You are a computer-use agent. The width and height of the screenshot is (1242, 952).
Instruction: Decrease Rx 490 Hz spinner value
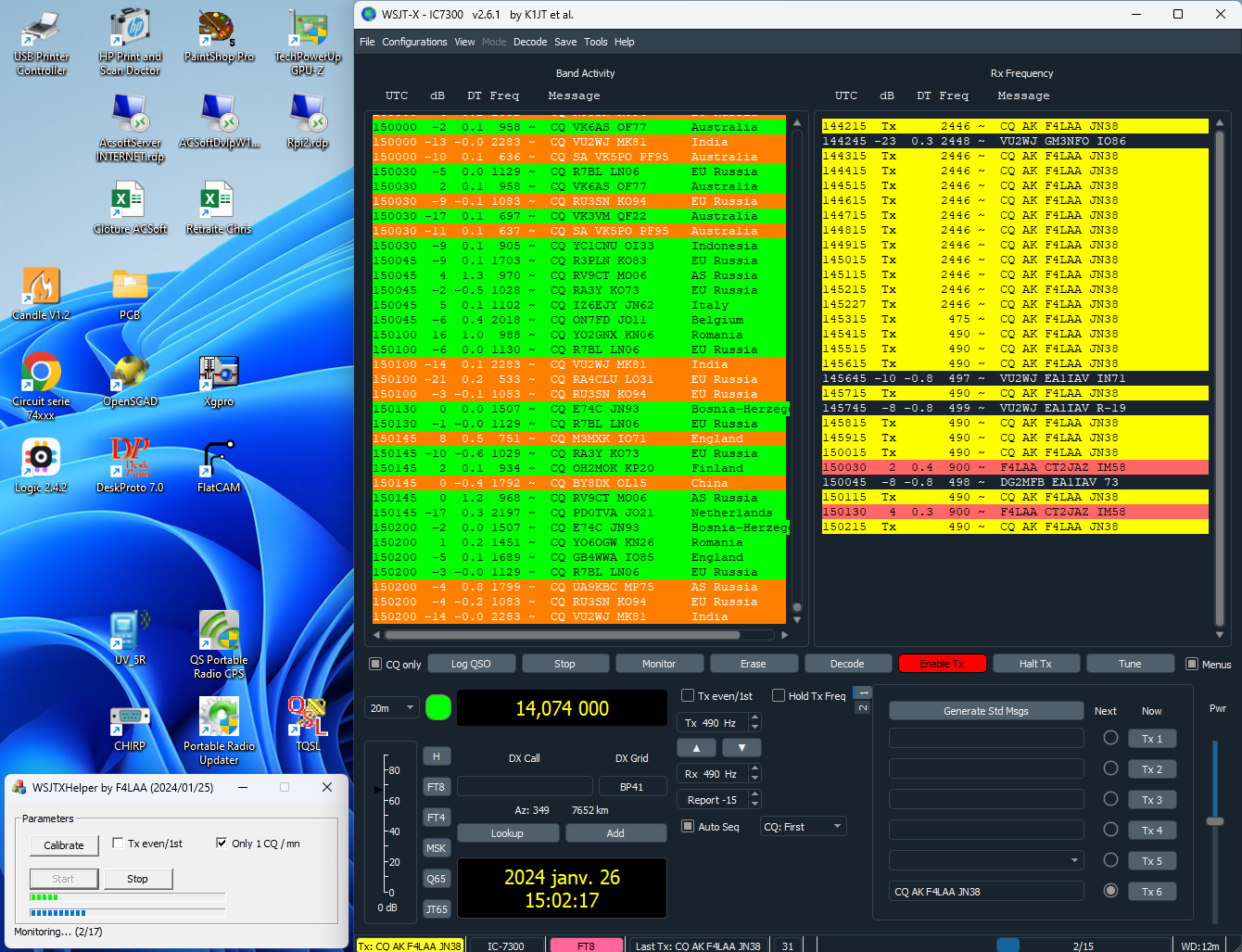pos(754,778)
